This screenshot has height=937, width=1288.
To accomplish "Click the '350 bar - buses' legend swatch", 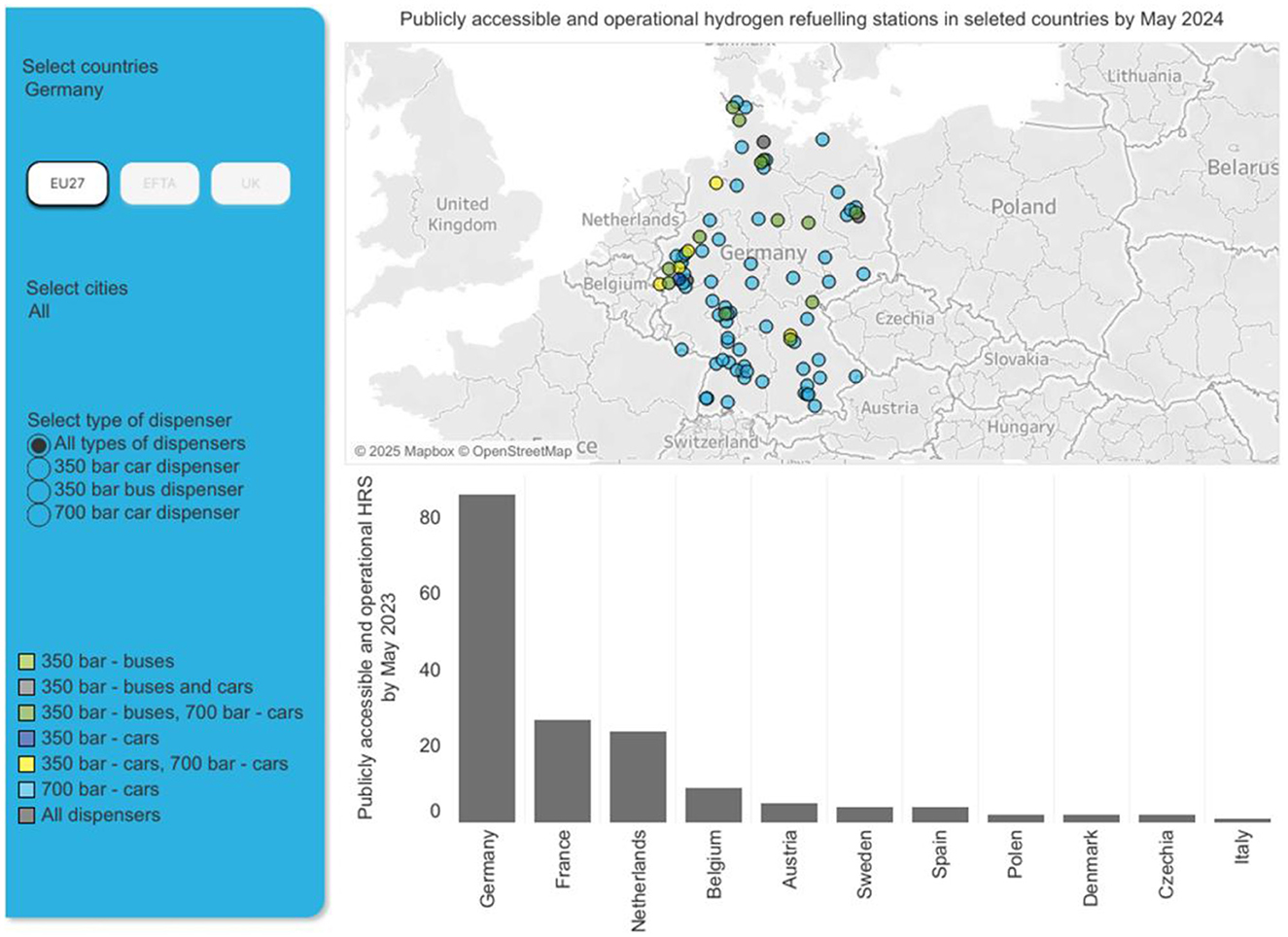I will tap(27, 662).
